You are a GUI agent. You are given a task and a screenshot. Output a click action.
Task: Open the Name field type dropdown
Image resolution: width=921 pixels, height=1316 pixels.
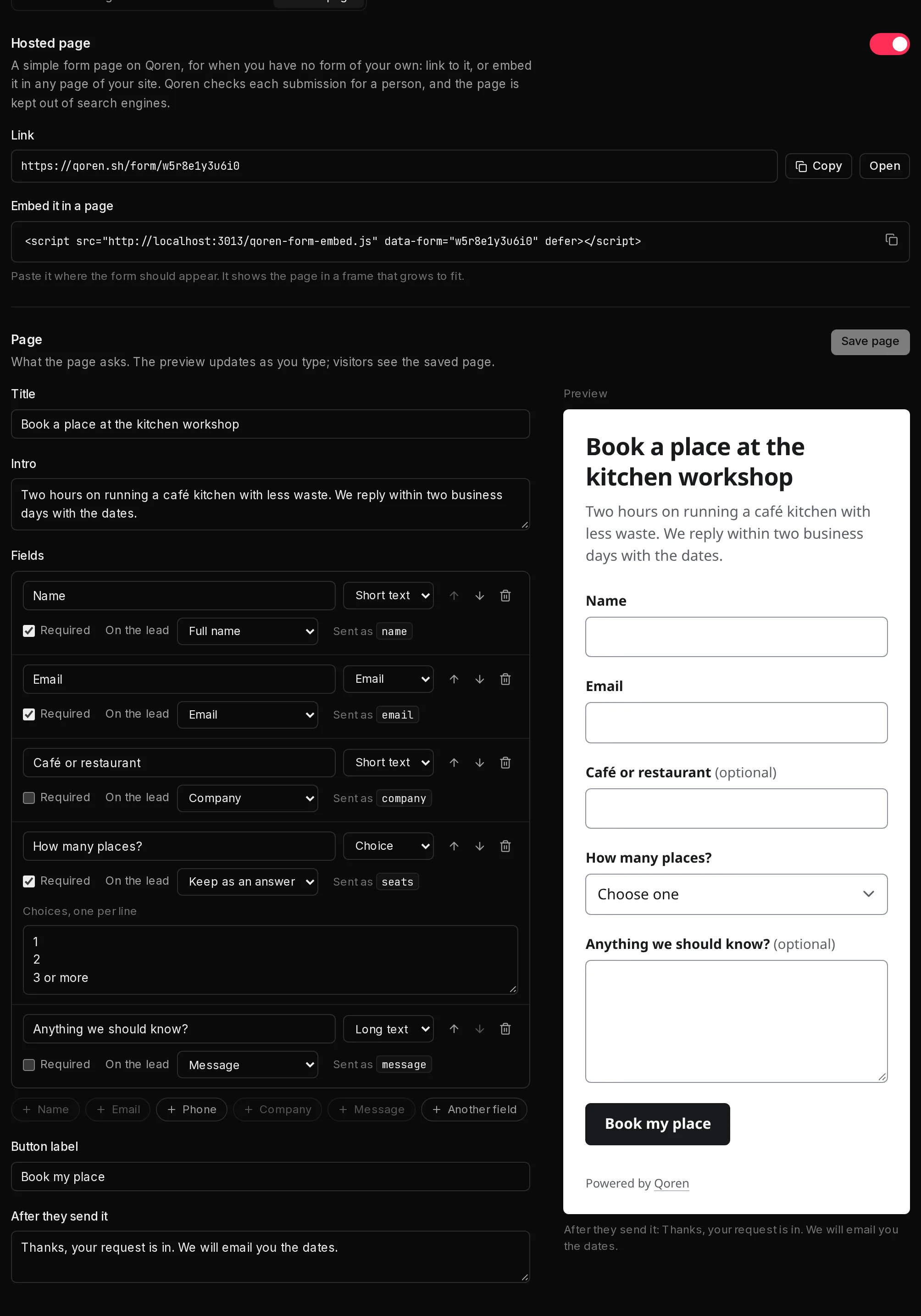(x=388, y=596)
